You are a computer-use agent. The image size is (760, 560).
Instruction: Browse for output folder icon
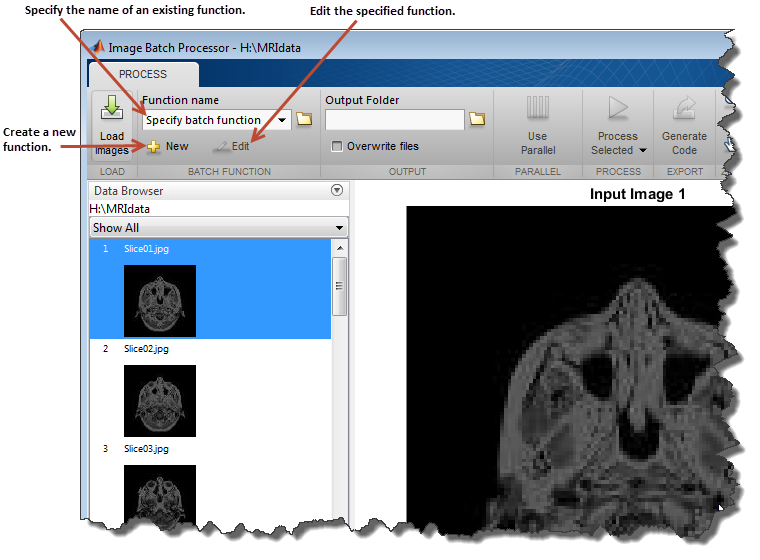(x=477, y=120)
